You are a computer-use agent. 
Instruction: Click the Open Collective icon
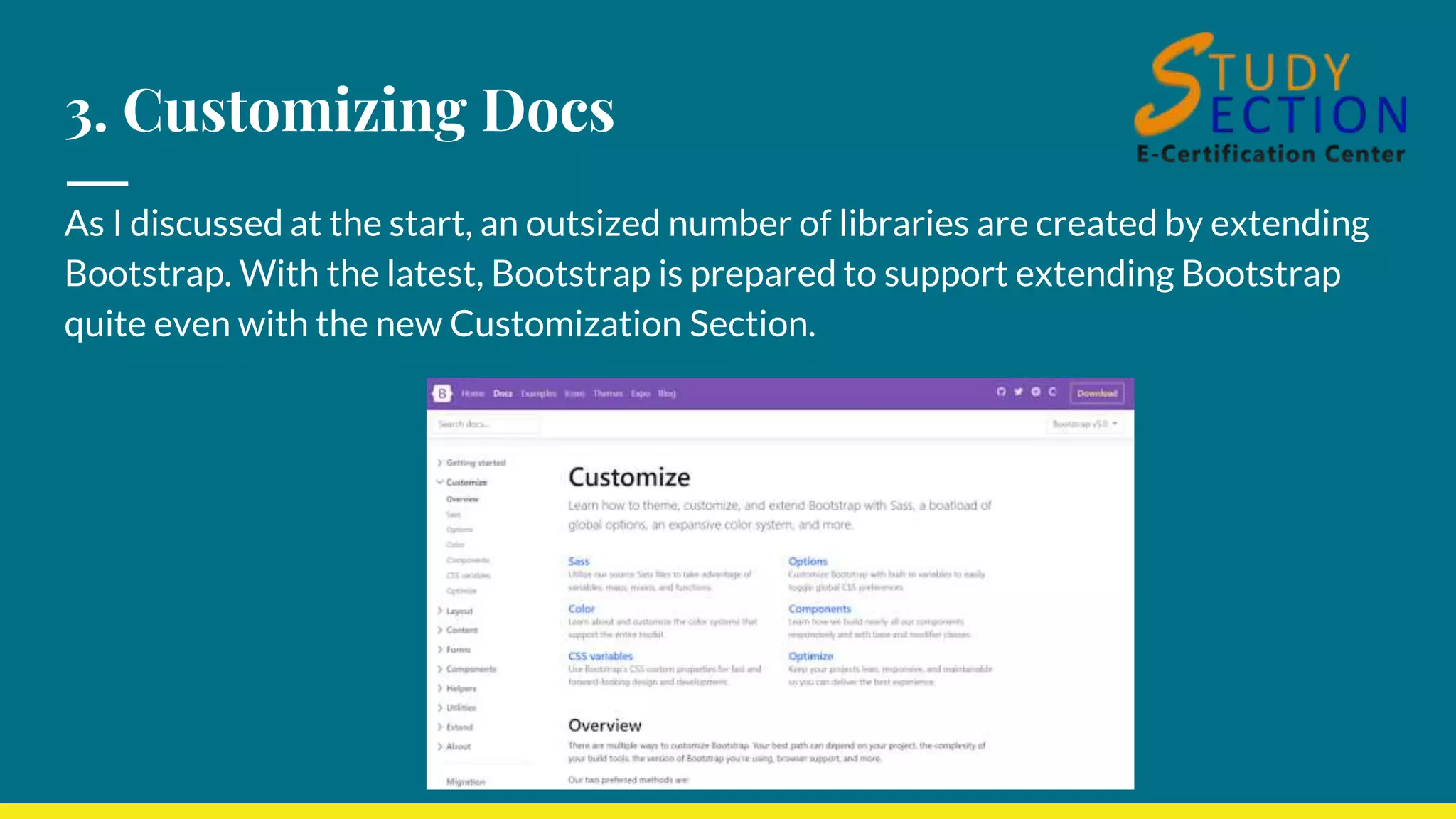(x=1052, y=392)
